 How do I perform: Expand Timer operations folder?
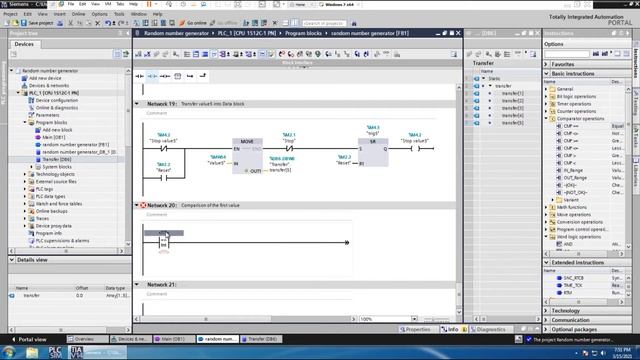point(546,104)
